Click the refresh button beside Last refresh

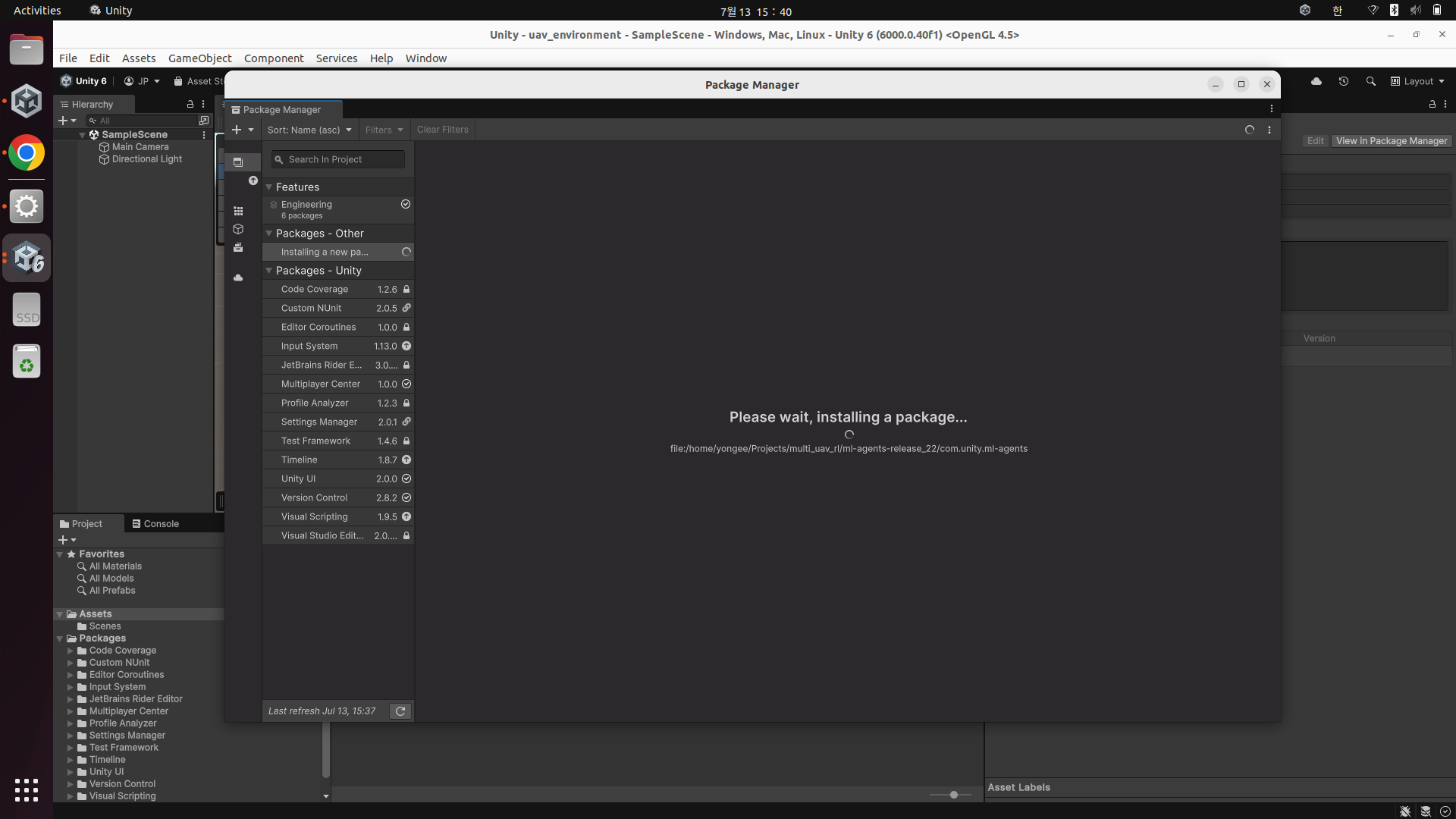(x=400, y=711)
